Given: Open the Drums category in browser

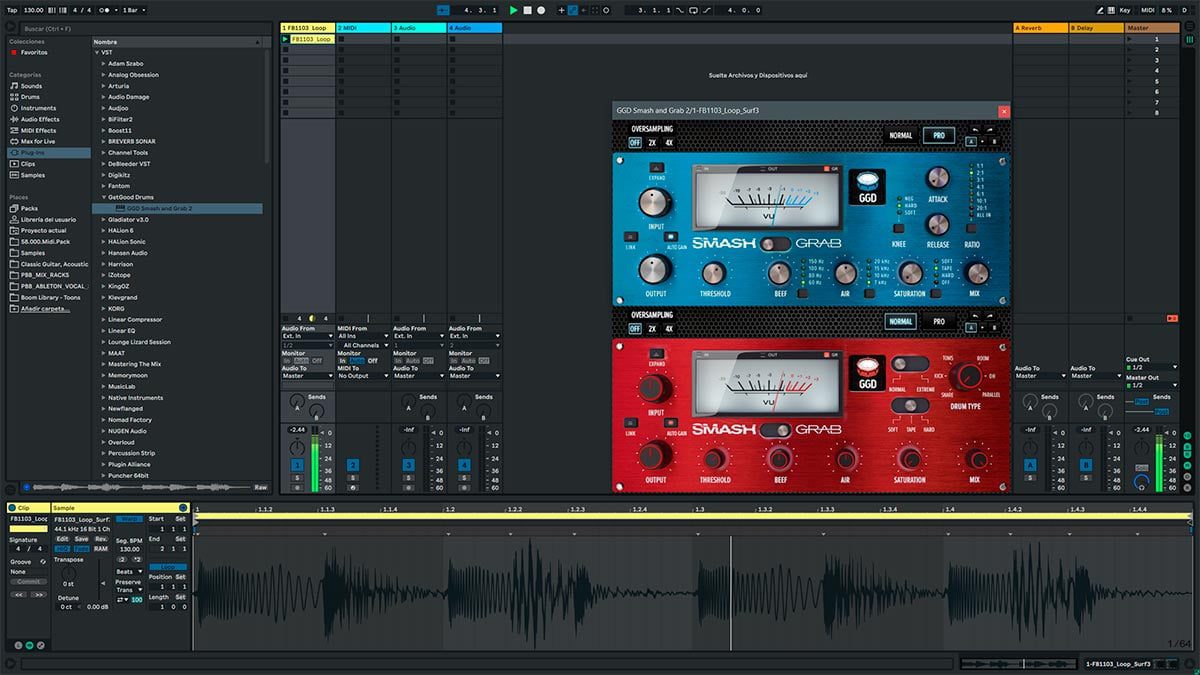Looking at the screenshot, I should [30, 97].
